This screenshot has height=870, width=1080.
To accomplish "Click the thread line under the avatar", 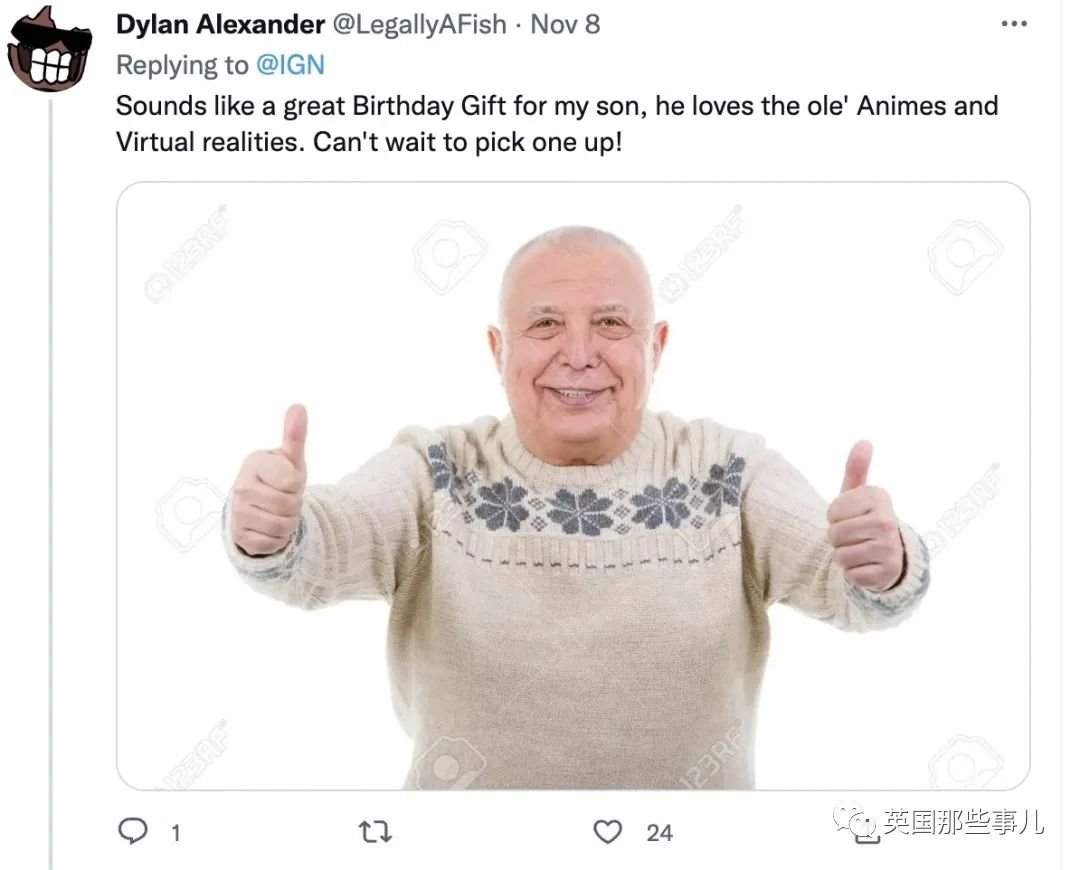I will pos(50,482).
